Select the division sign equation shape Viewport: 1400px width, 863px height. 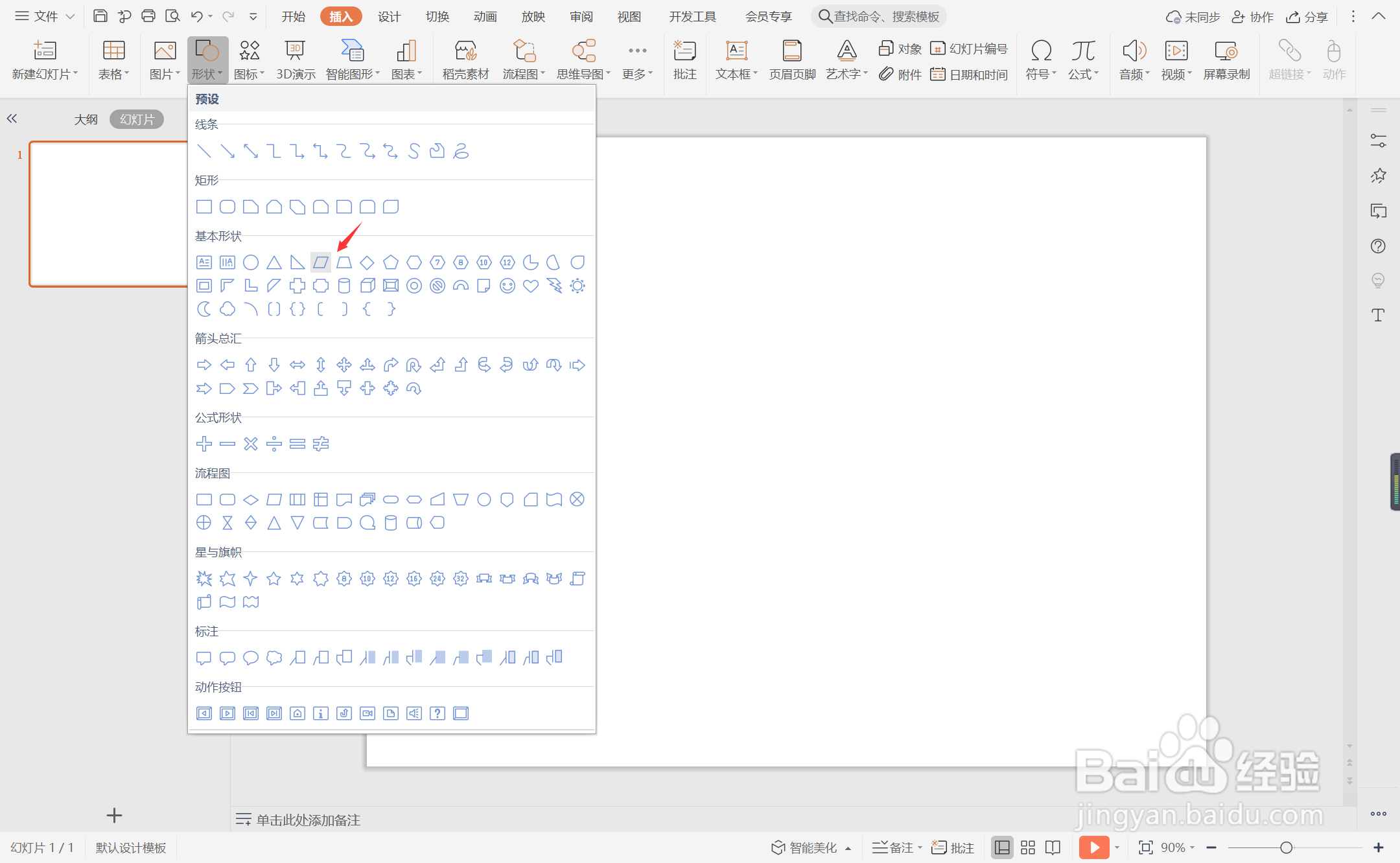(x=274, y=444)
